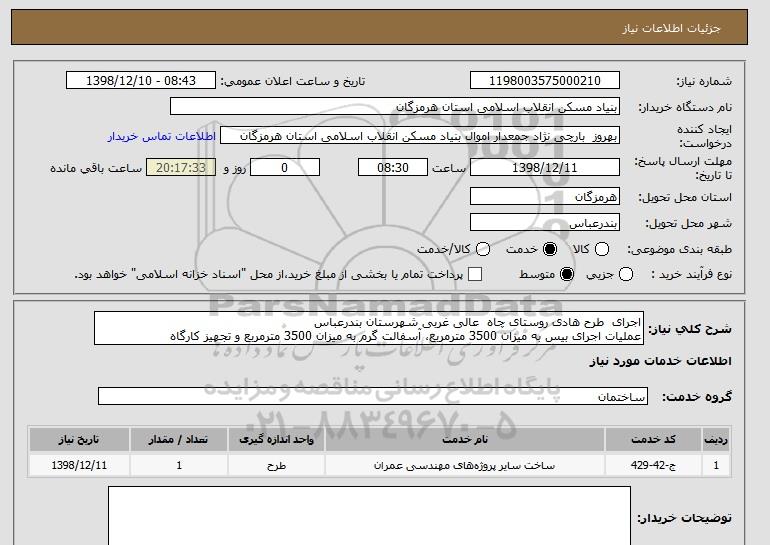Click the ردیف column header
The height and width of the screenshot is (545, 770).
coord(716,439)
